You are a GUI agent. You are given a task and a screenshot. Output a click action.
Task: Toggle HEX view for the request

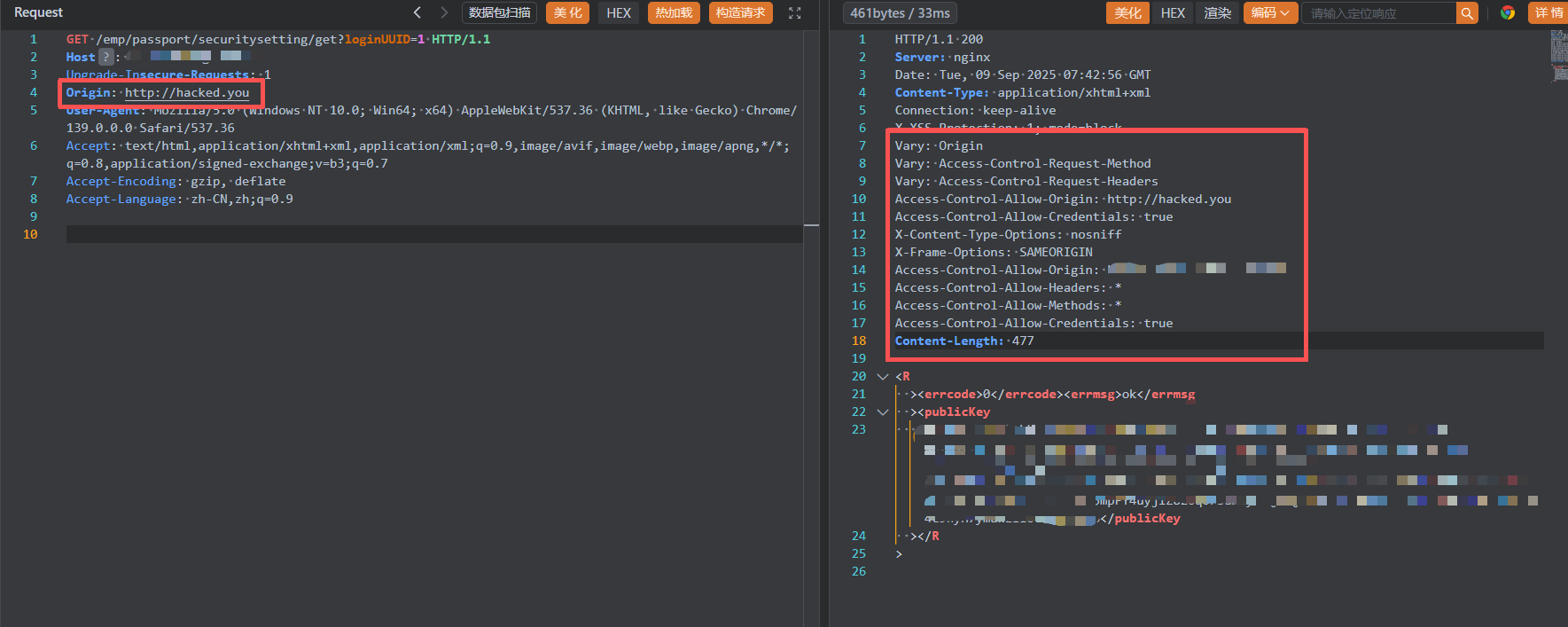(x=619, y=13)
